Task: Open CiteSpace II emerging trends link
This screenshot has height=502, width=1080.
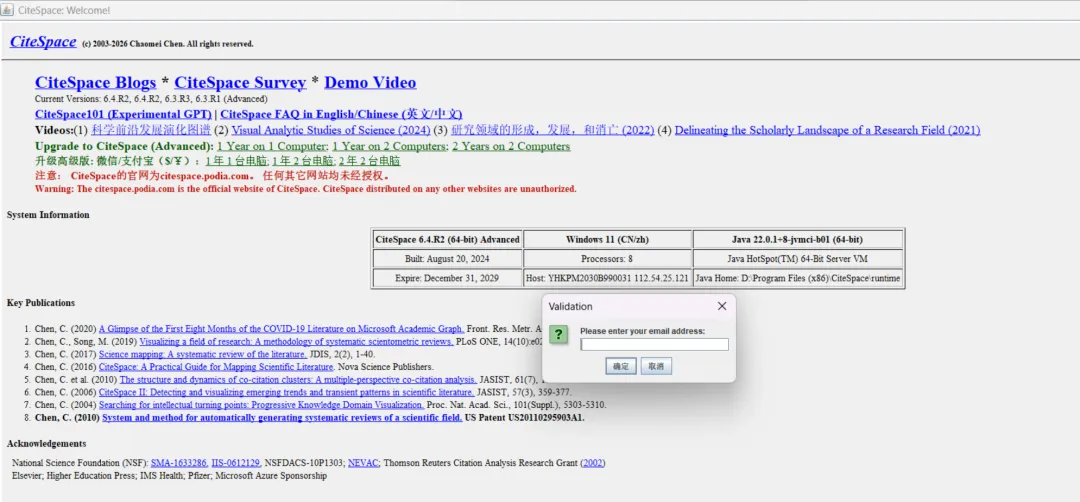Action: [x=287, y=393]
